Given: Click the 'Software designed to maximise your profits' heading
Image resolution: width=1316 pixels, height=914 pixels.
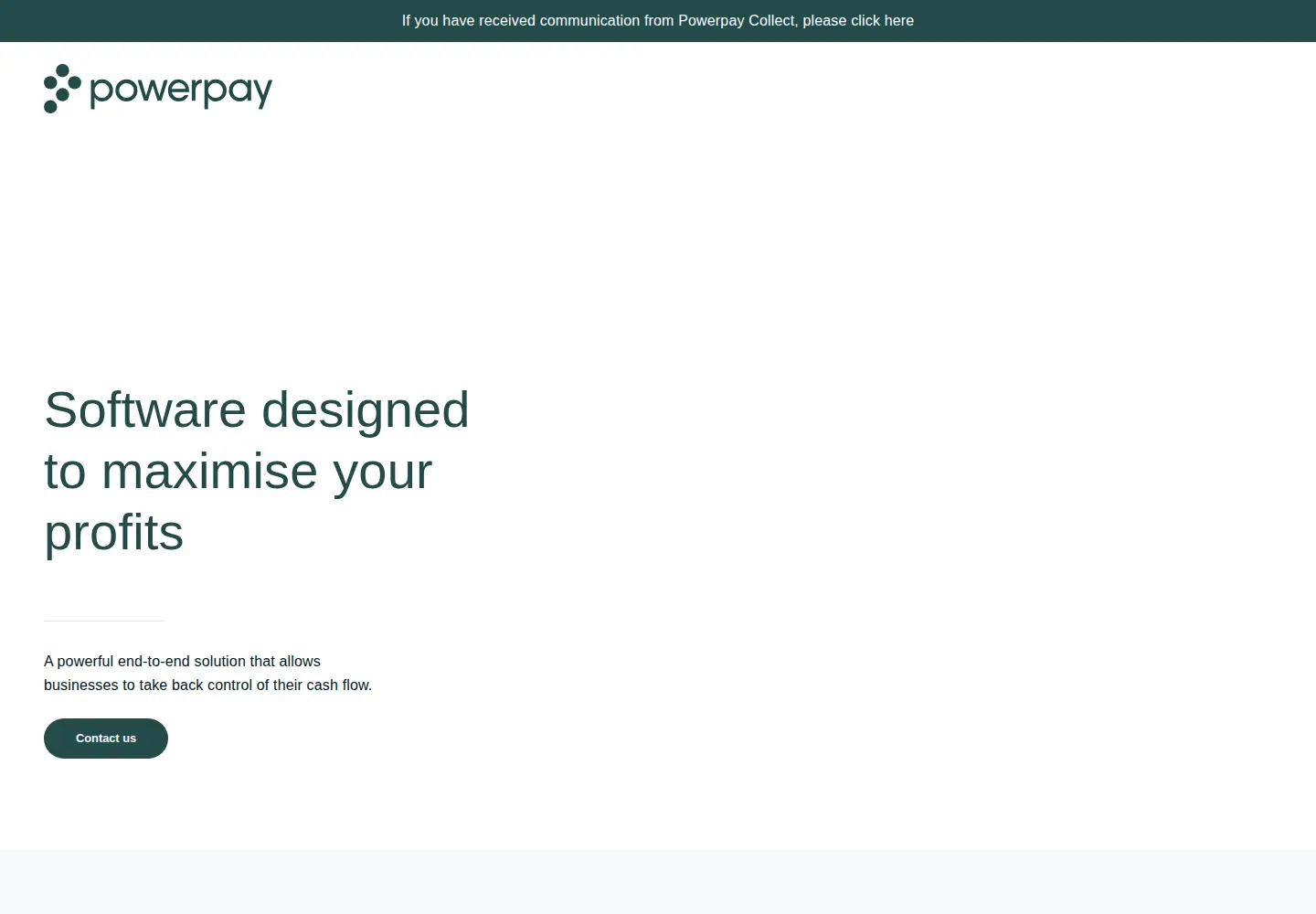Looking at the screenshot, I should pos(257,471).
